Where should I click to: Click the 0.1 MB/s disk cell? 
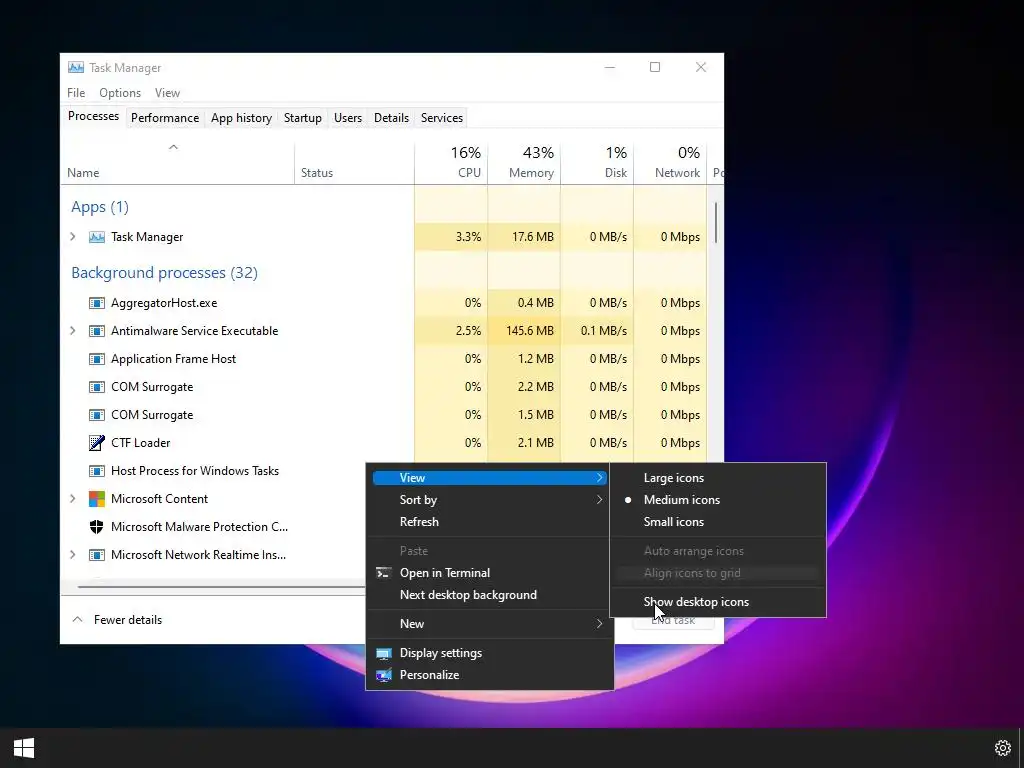[x=597, y=331]
